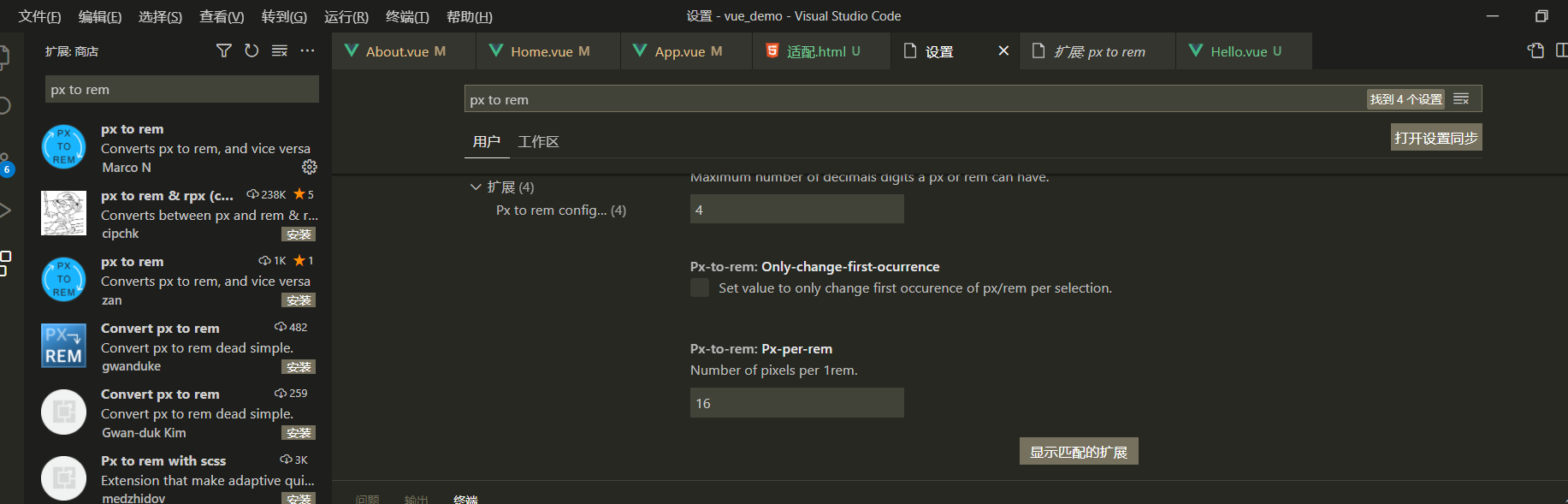Open 文件(F) menu
Screen dimensions: 1568x504
pyautogui.click(x=40, y=16)
